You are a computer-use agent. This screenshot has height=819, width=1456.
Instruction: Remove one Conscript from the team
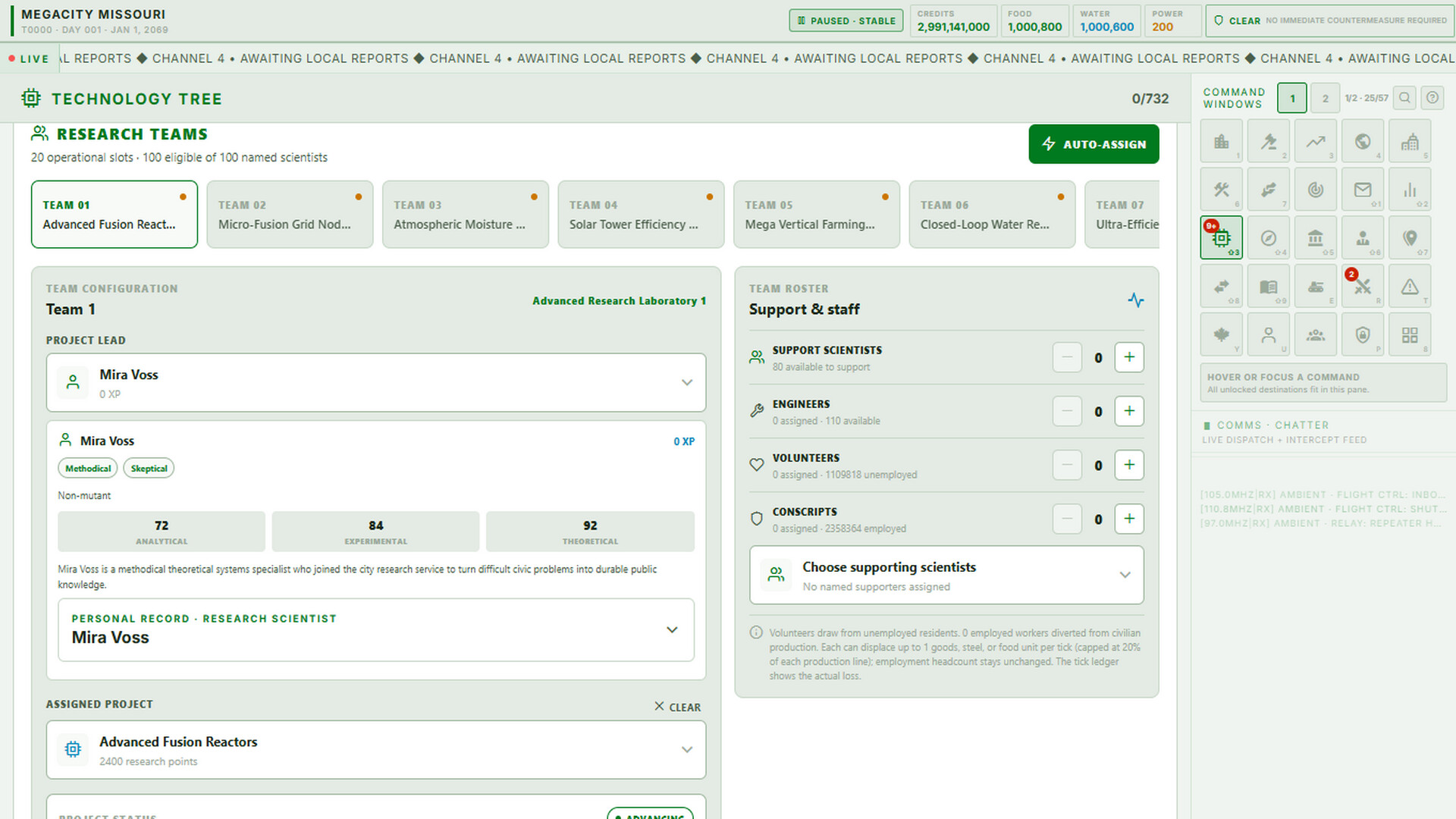(x=1067, y=519)
